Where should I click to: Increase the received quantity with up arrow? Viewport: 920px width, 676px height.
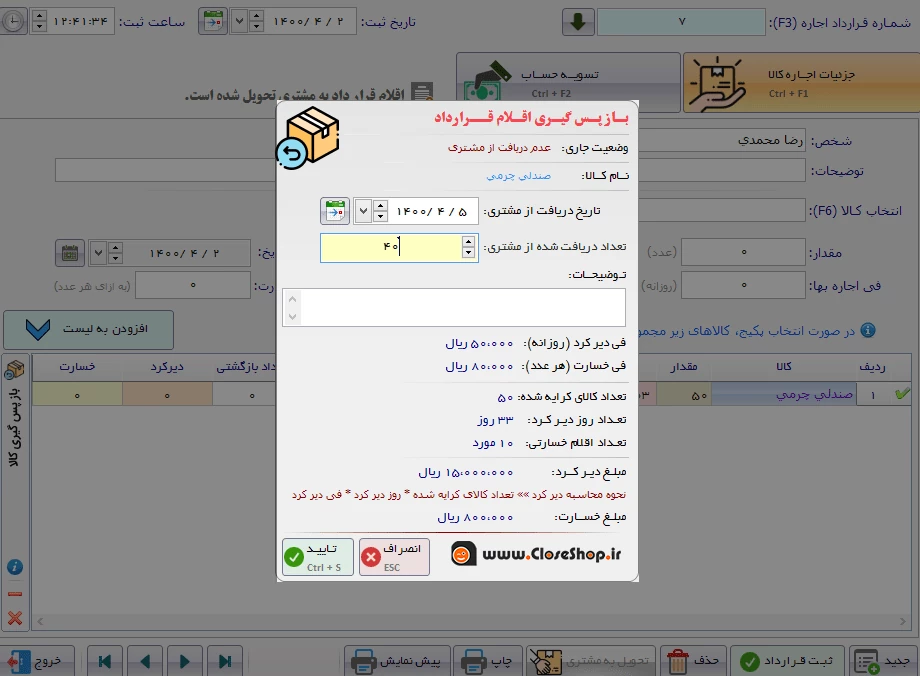click(x=468, y=242)
